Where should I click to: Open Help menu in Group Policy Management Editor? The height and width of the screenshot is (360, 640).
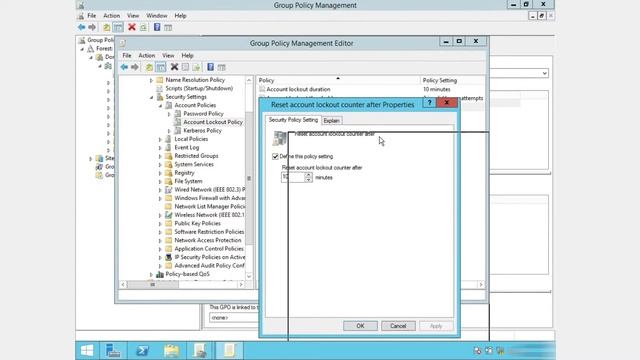(187, 56)
